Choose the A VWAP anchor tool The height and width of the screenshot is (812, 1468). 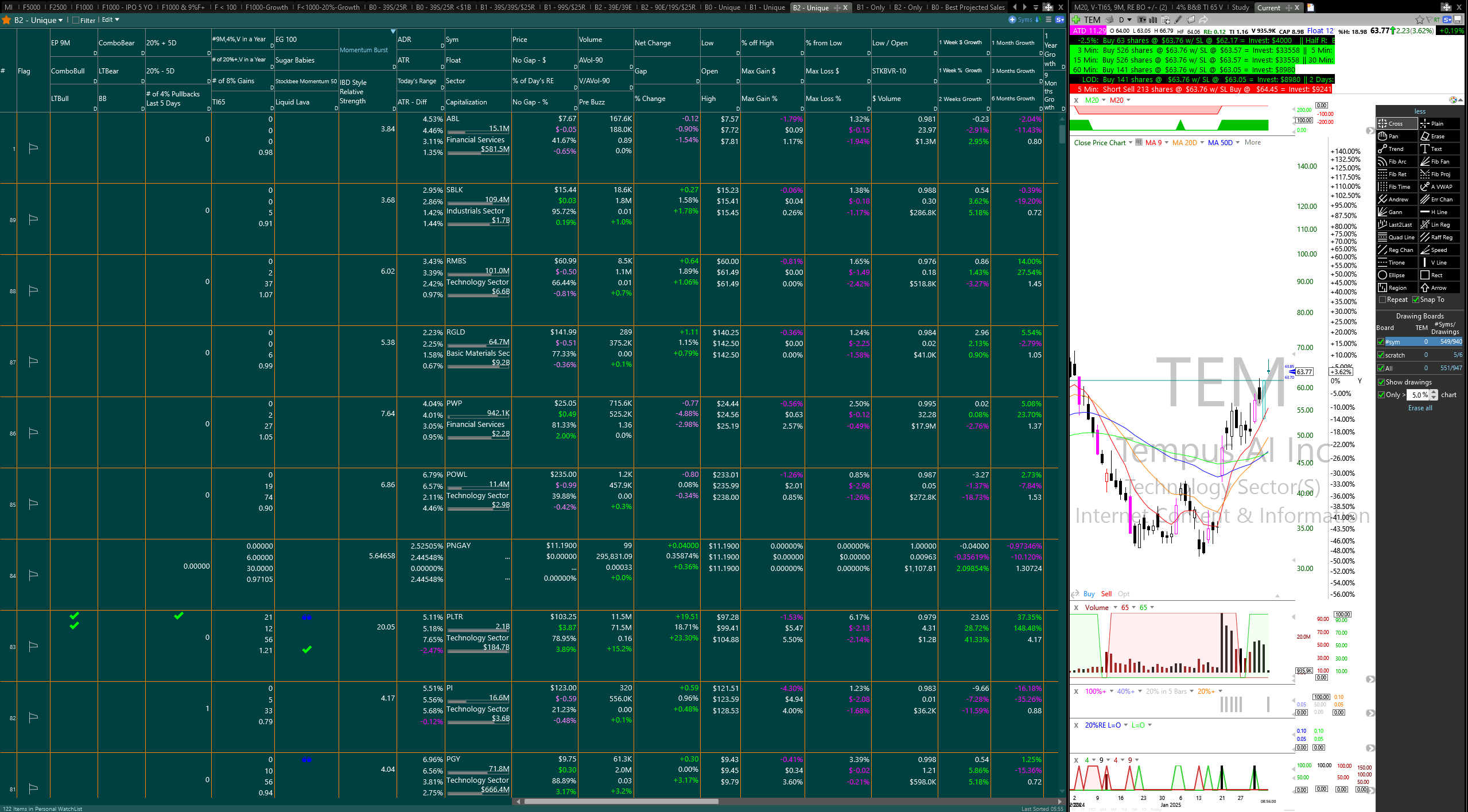[x=1439, y=187]
